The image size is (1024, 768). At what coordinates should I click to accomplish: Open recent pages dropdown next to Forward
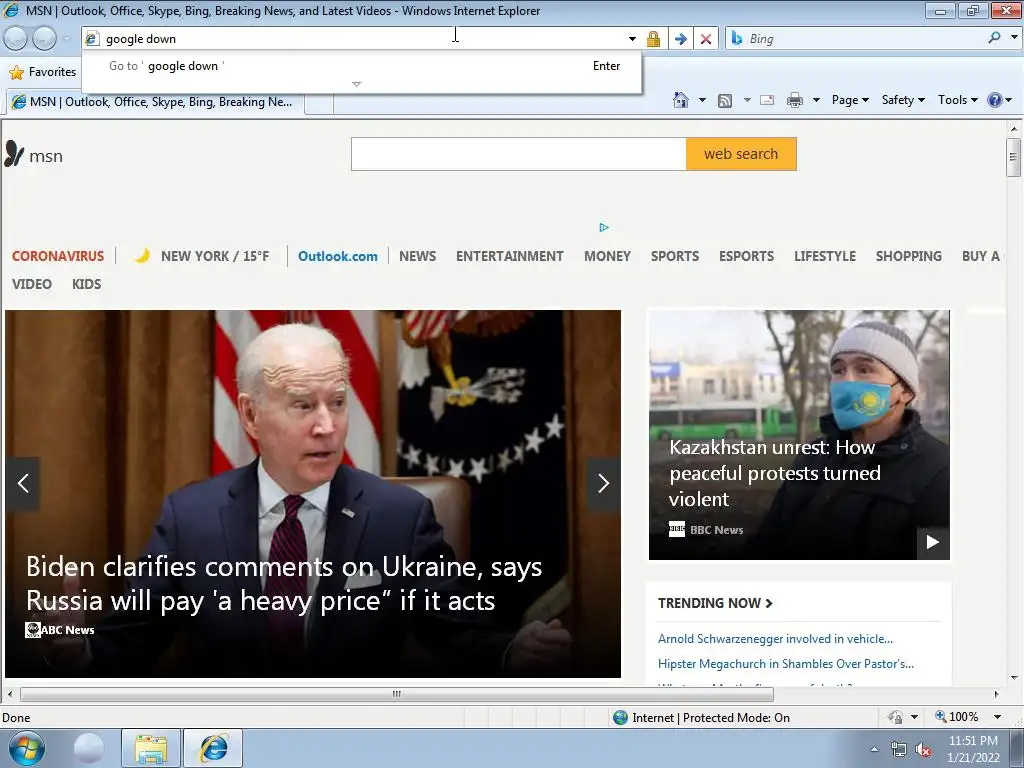[67, 39]
